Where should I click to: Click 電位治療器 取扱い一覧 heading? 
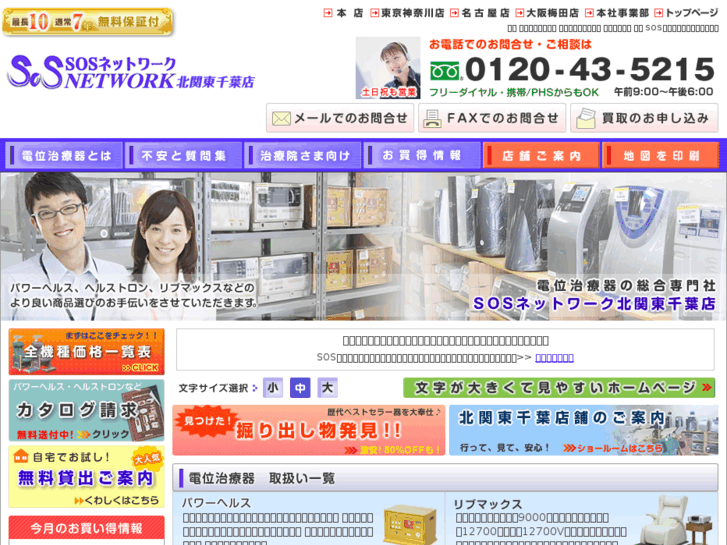coord(261,478)
